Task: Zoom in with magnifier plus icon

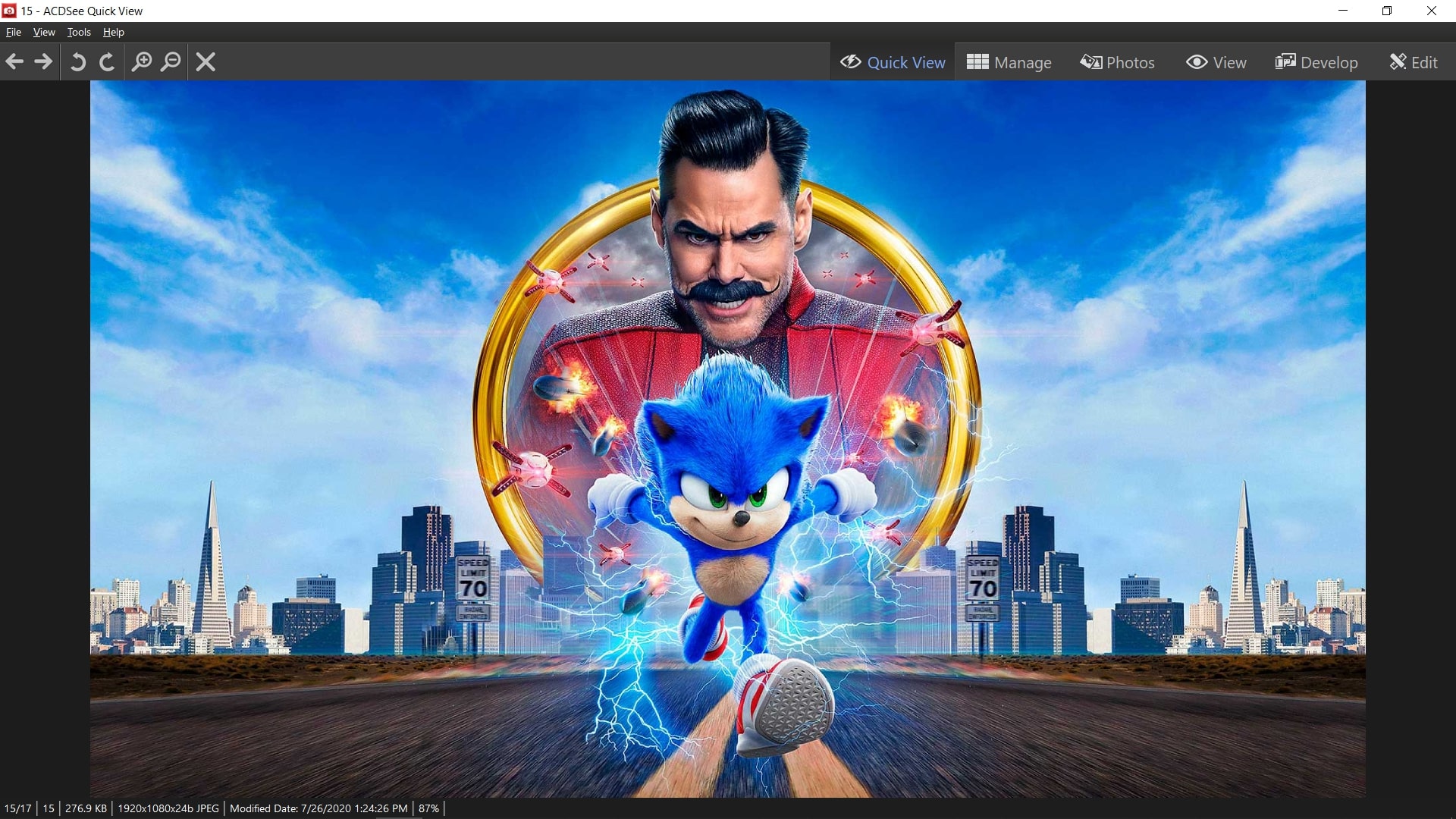Action: 142,61
